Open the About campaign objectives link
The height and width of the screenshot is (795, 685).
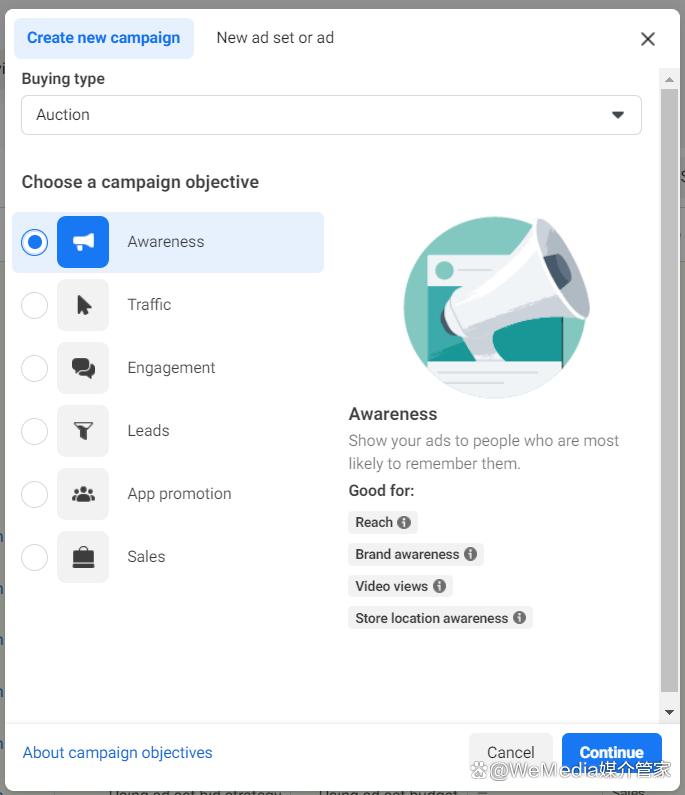coord(118,752)
